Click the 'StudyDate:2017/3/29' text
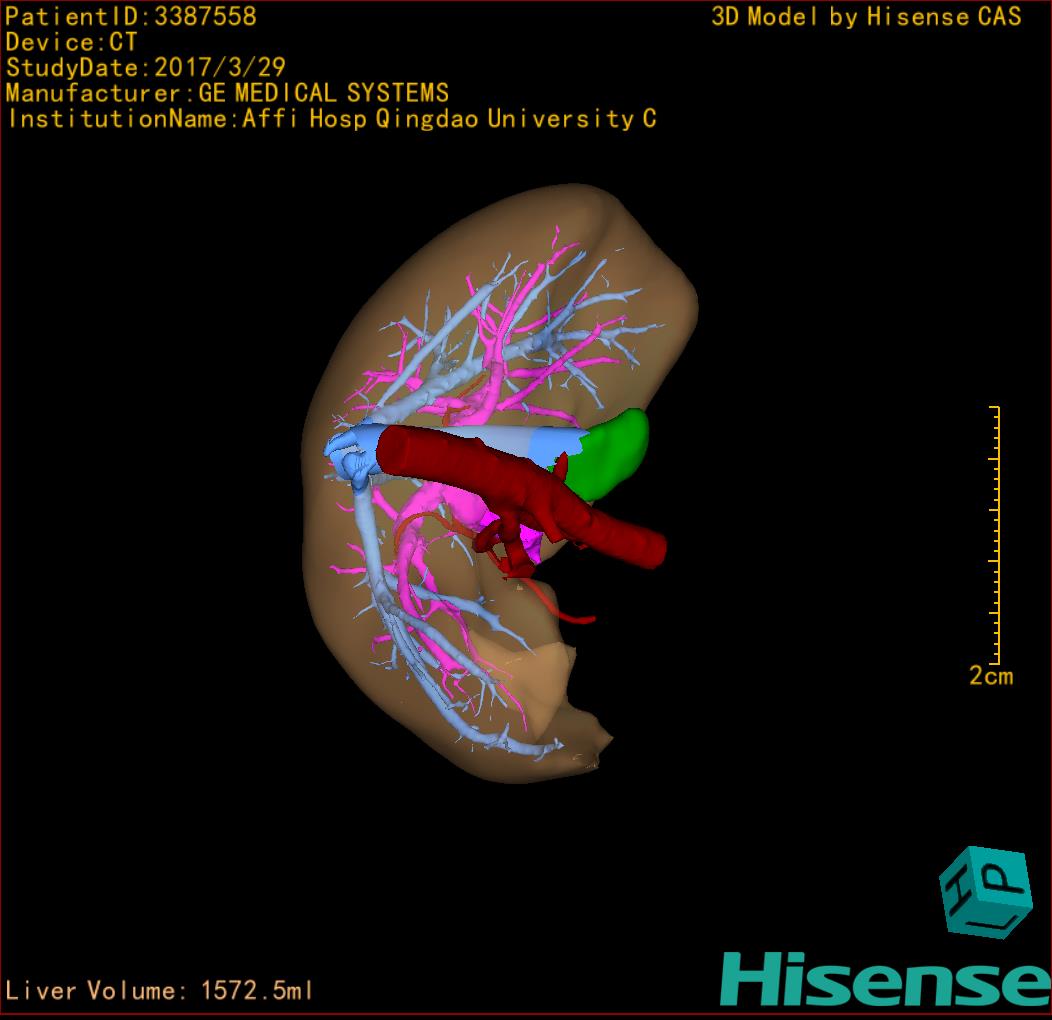The width and height of the screenshot is (1052, 1020). click(146, 67)
